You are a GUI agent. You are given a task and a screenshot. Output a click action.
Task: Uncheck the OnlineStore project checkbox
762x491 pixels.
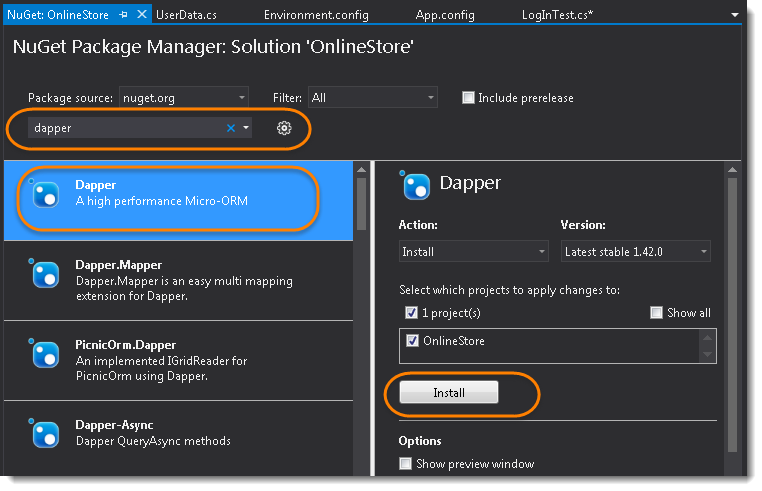click(412, 341)
